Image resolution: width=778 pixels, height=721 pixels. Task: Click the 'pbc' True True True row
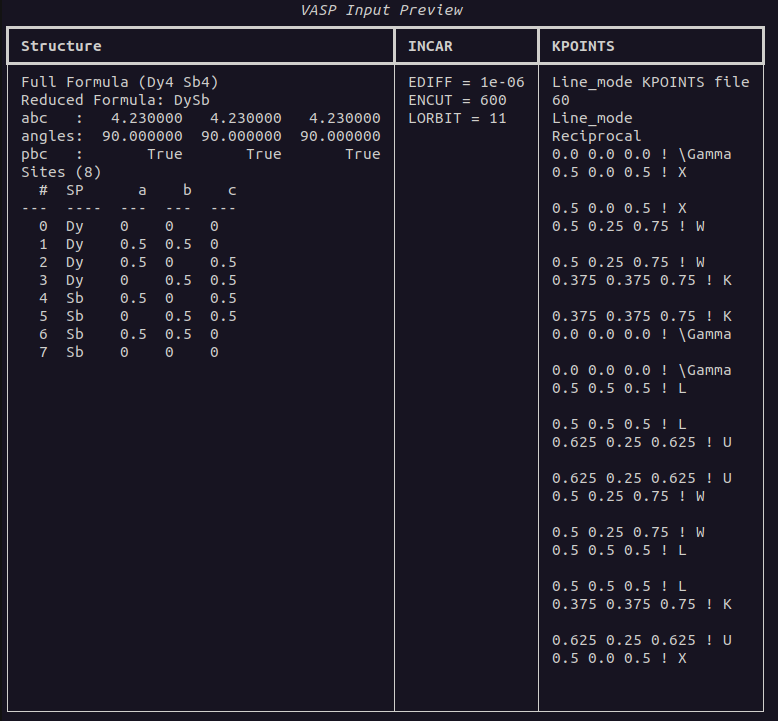(201, 154)
